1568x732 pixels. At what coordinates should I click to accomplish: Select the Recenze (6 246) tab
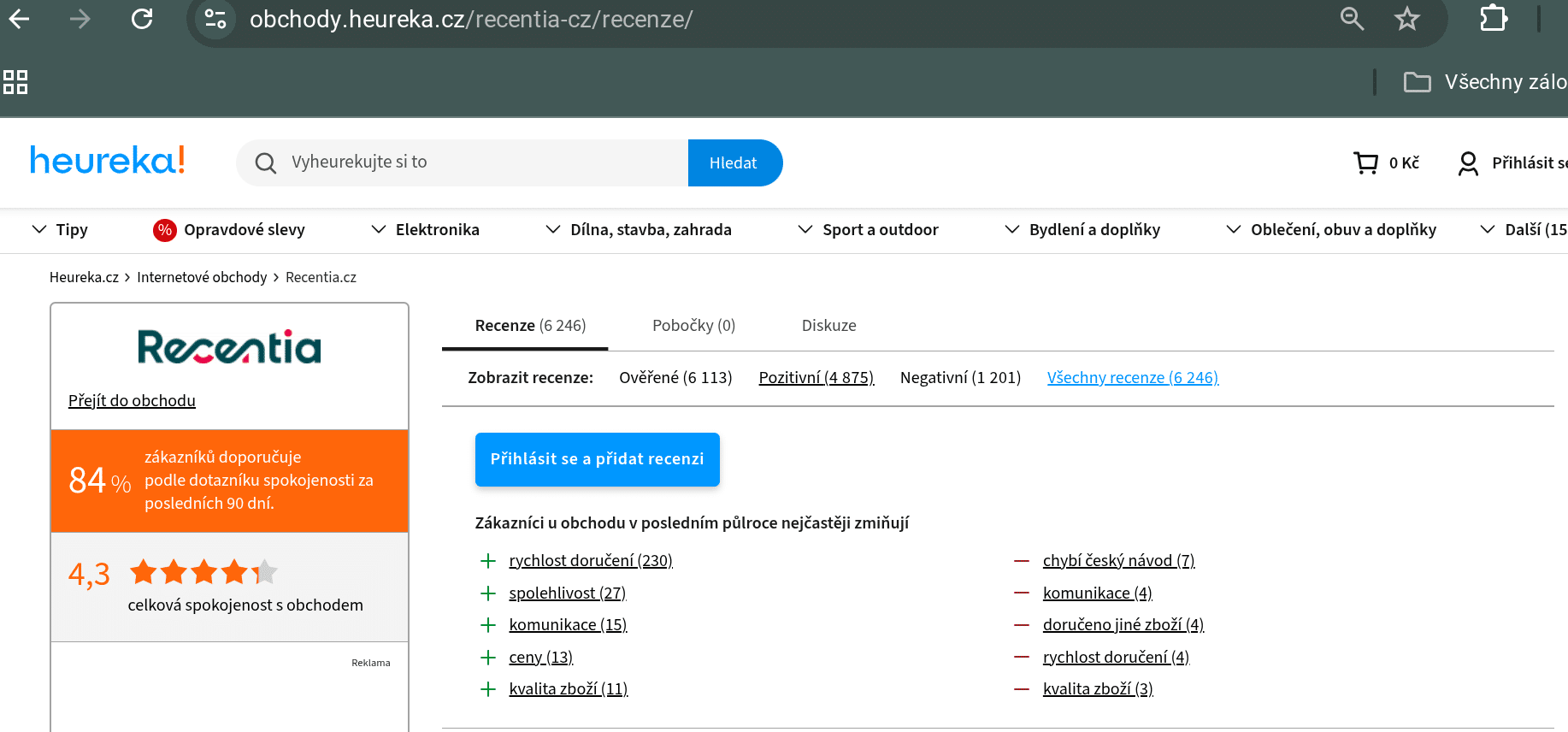[530, 326]
